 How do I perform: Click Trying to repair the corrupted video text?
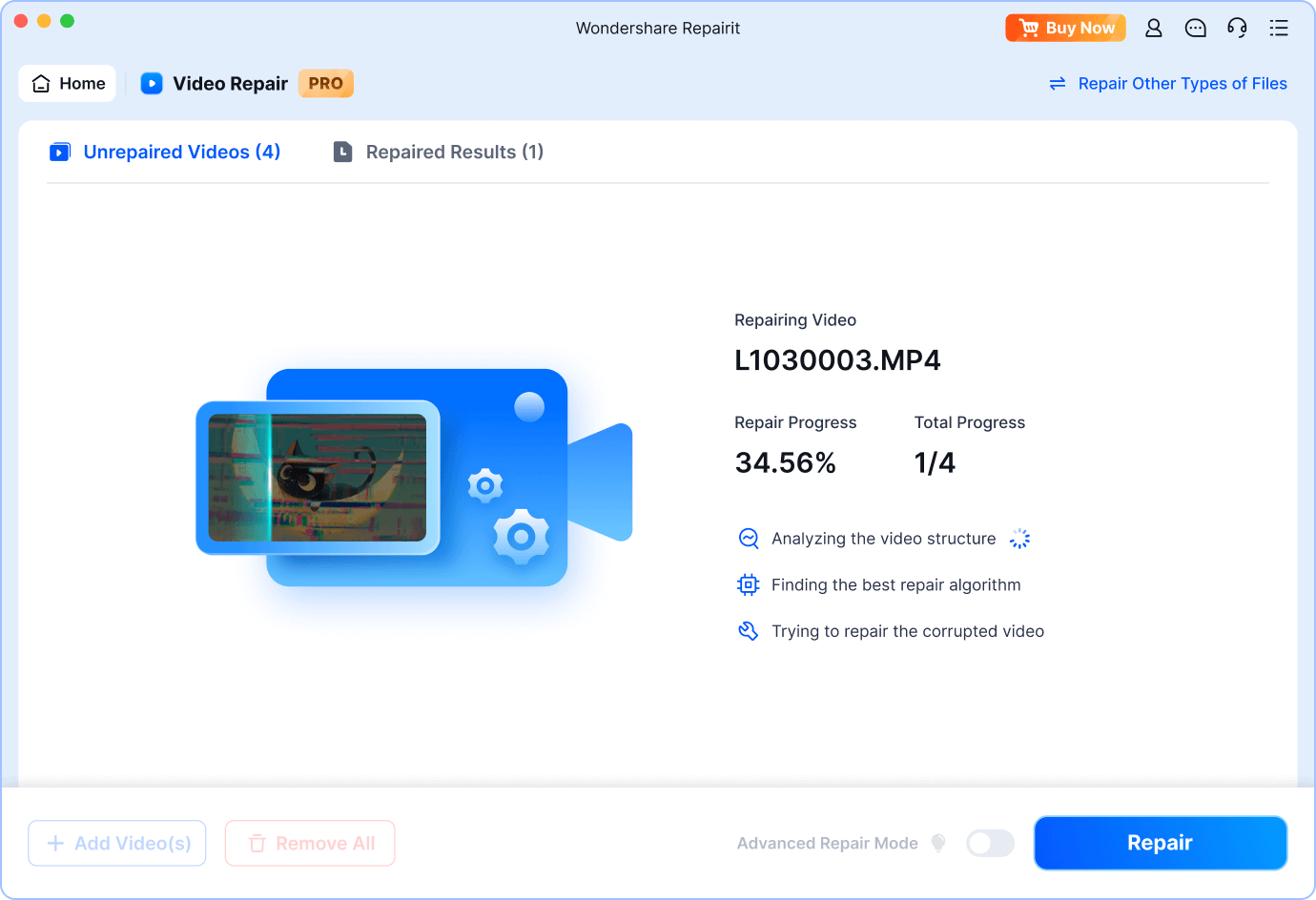pyautogui.click(x=908, y=631)
